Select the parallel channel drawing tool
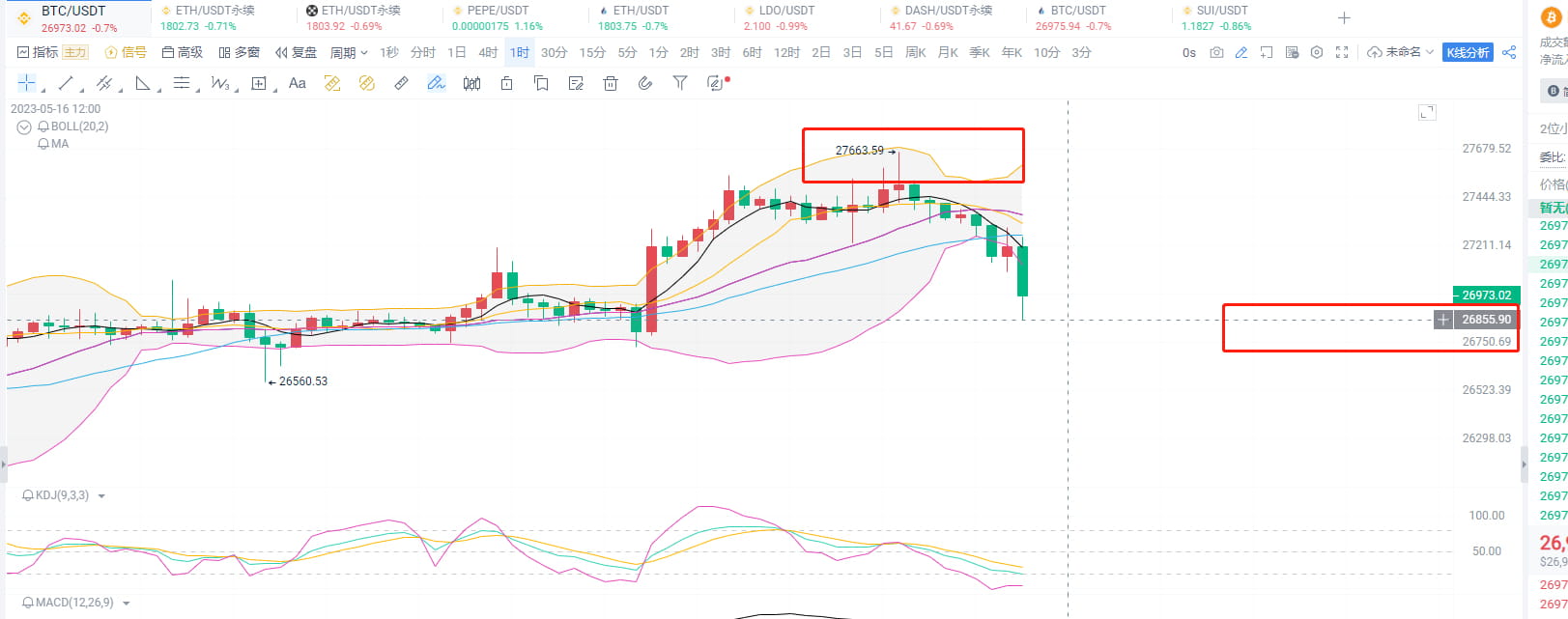1568x619 pixels. click(x=104, y=83)
